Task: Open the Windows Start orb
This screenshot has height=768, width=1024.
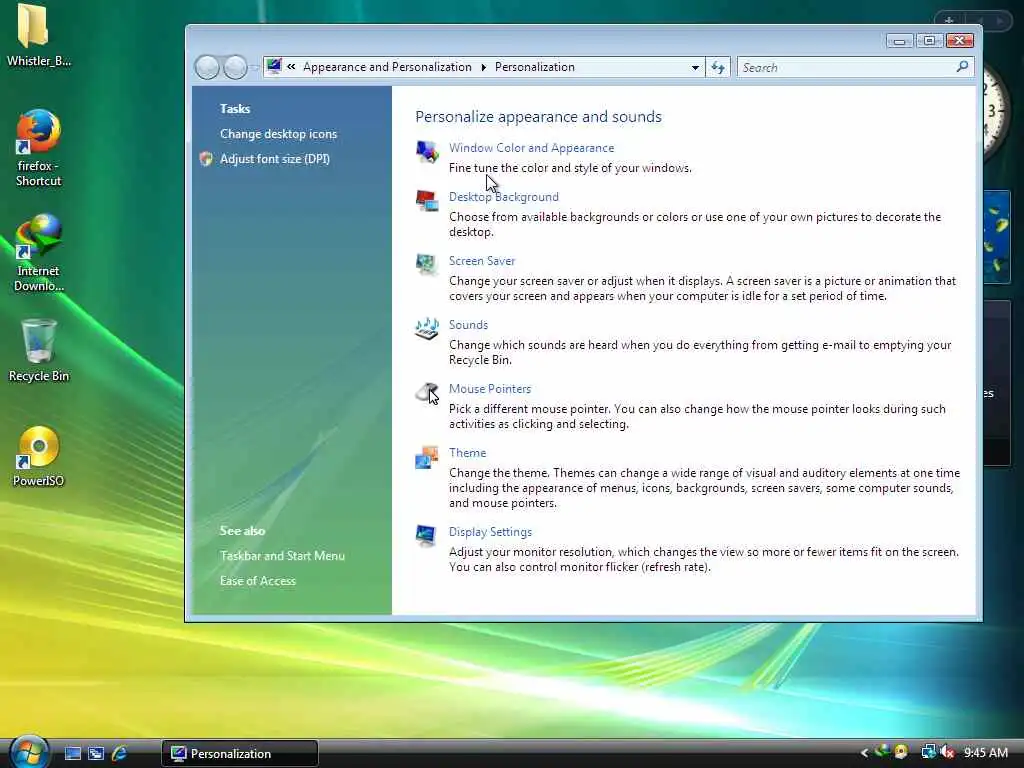Action: point(28,752)
